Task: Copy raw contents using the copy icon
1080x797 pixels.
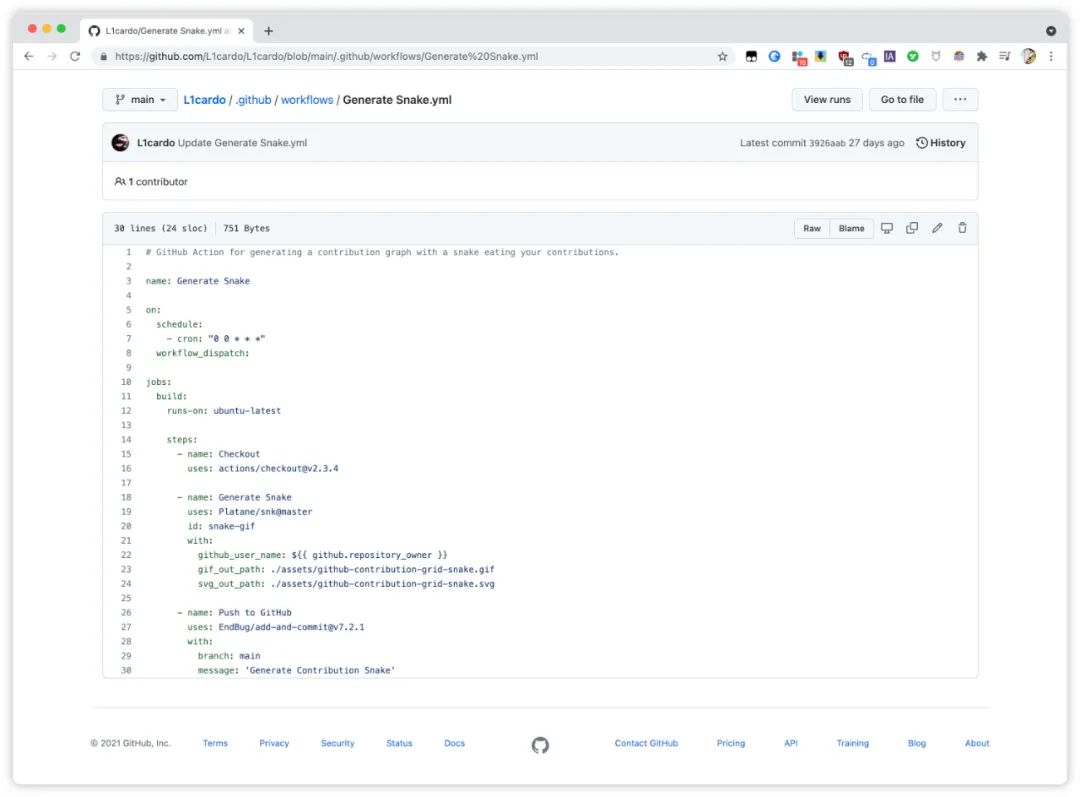Action: pyautogui.click(x=912, y=228)
